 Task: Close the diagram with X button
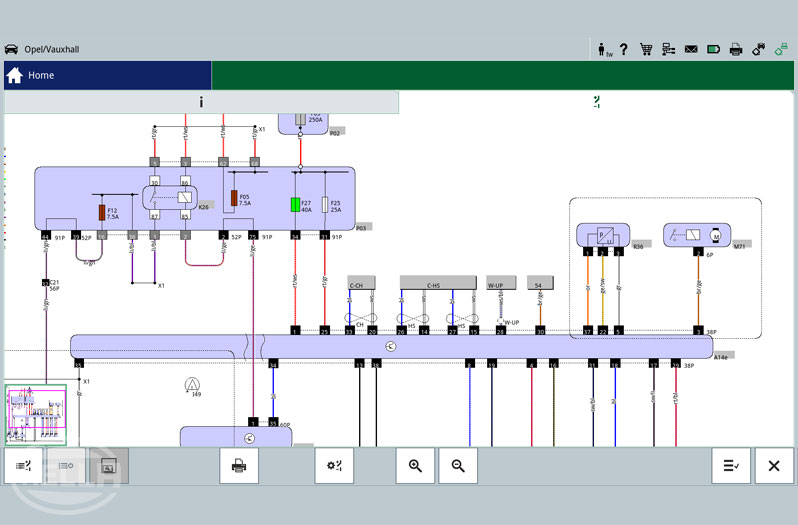coord(774,466)
